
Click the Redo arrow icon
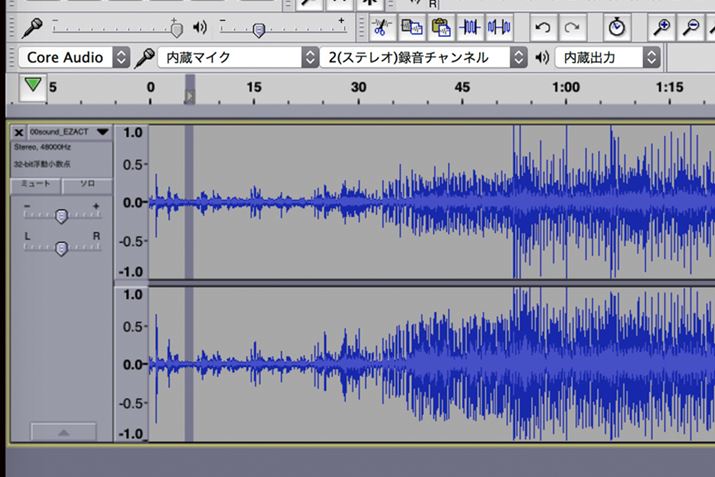point(571,26)
